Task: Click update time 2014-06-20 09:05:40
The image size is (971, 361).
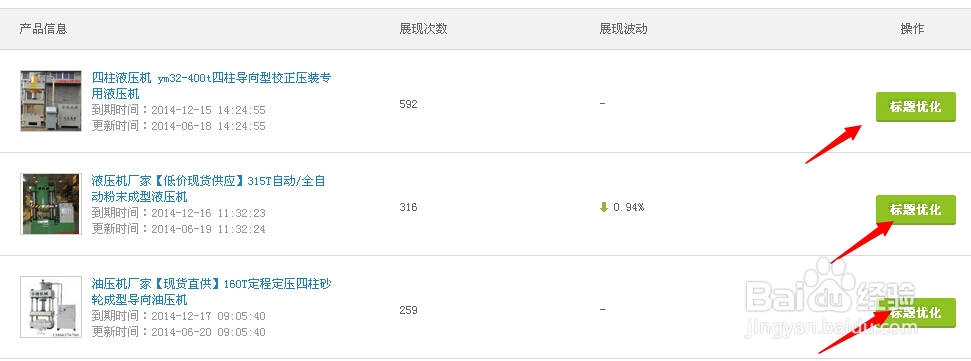Action: point(208,332)
